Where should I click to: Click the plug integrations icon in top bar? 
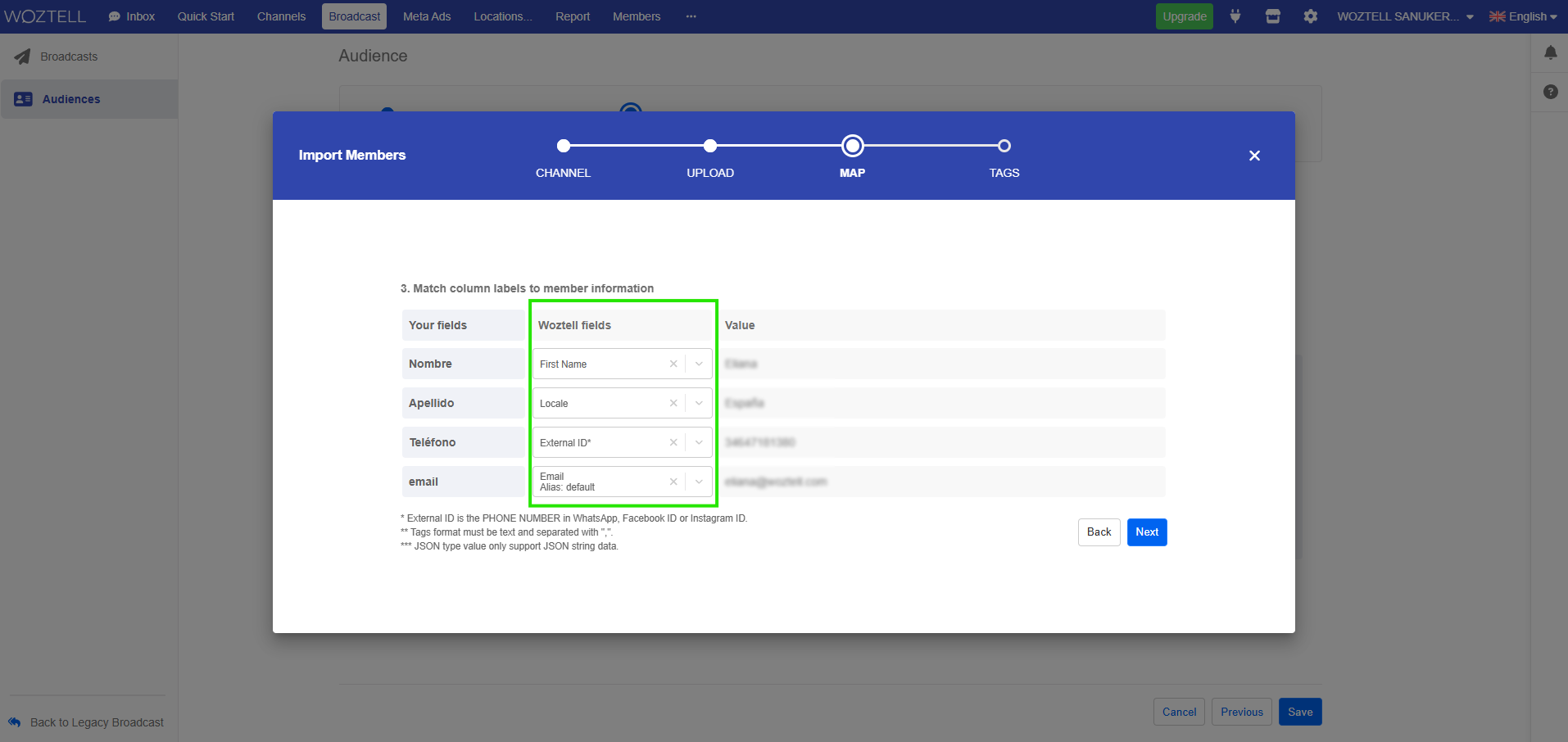[x=1235, y=16]
